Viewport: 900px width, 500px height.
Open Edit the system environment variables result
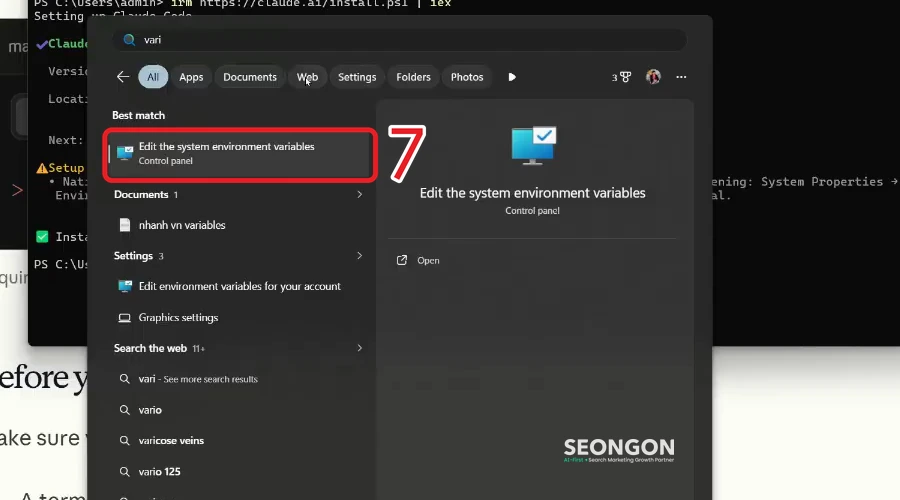click(240, 154)
